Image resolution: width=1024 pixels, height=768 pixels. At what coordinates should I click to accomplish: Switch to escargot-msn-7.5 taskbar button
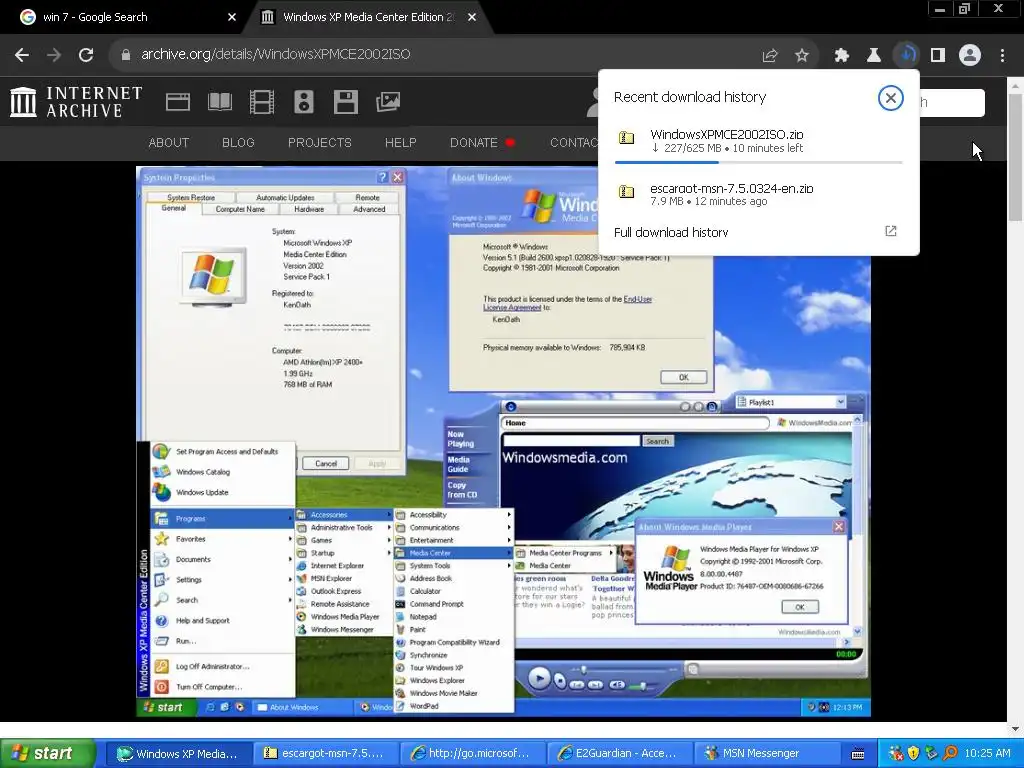pos(325,754)
